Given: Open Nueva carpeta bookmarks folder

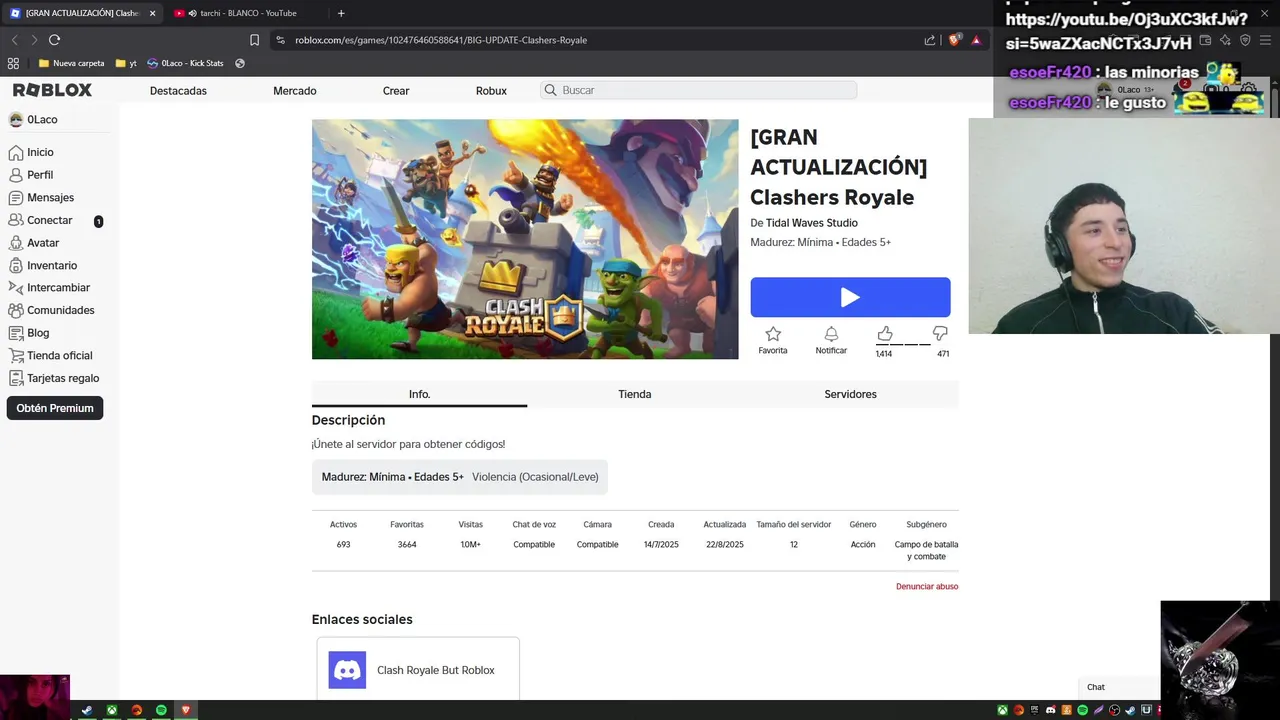Looking at the screenshot, I should (x=71, y=63).
